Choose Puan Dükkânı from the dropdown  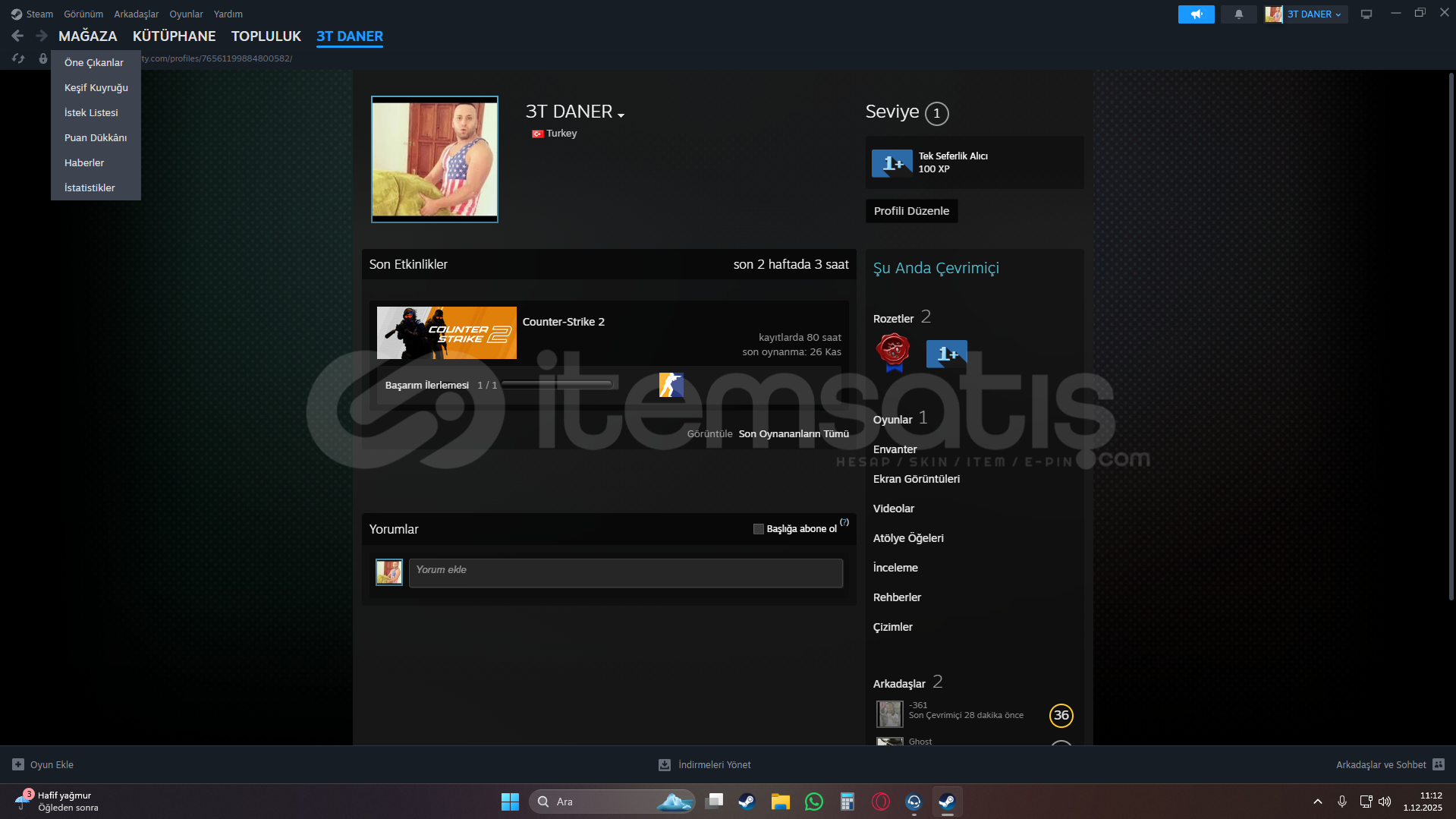(96, 137)
